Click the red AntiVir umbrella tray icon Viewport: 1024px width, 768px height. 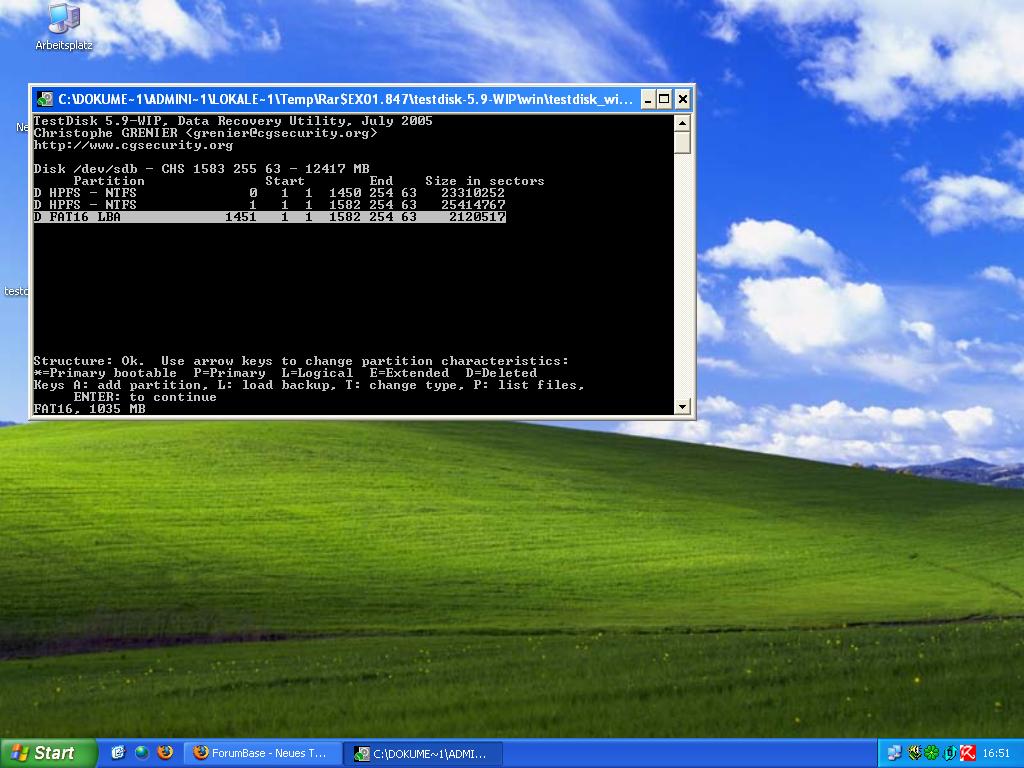pos(967,753)
